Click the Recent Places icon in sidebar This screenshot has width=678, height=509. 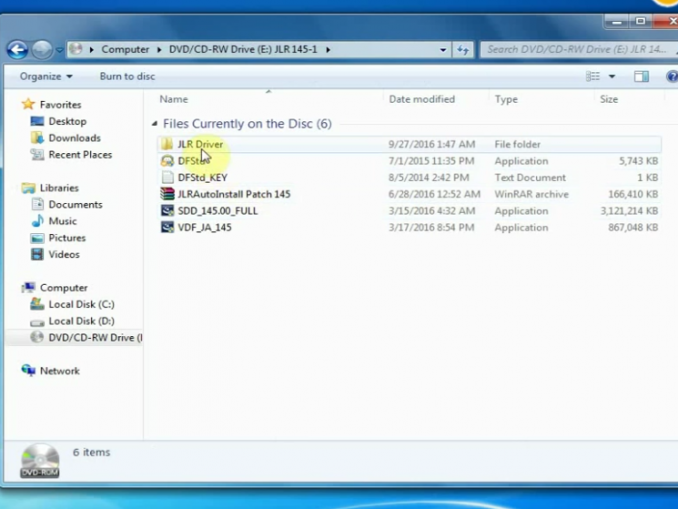[x=37, y=154]
